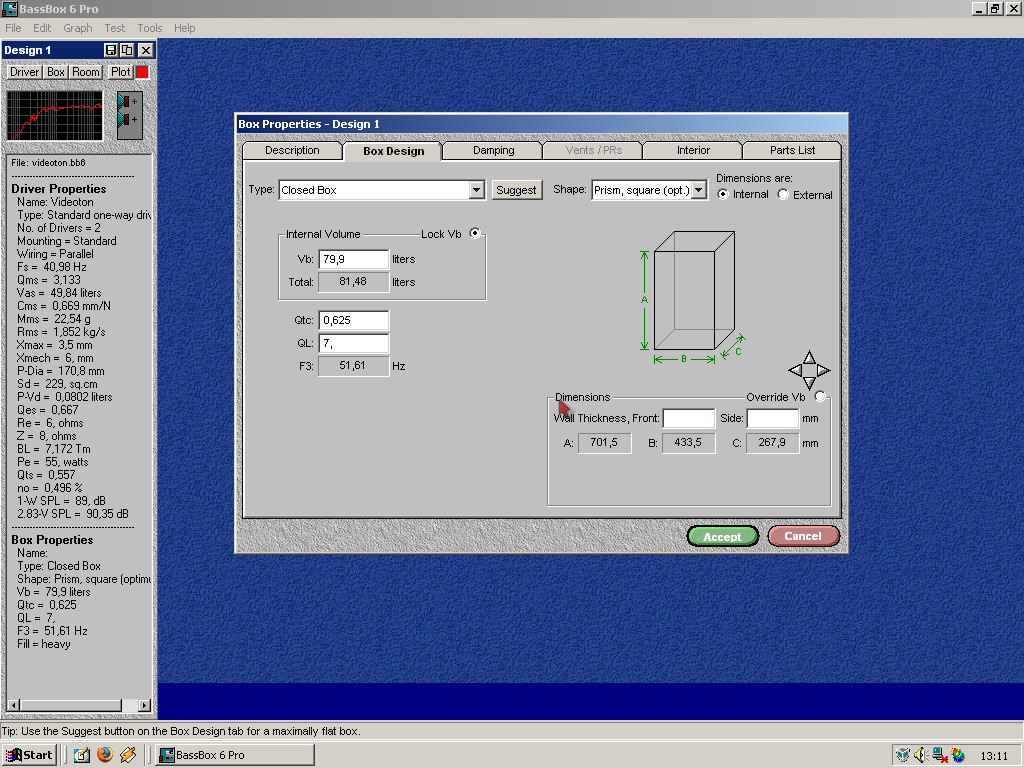The width and height of the screenshot is (1024, 768).
Task: Click the Suggest button
Action: point(516,190)
